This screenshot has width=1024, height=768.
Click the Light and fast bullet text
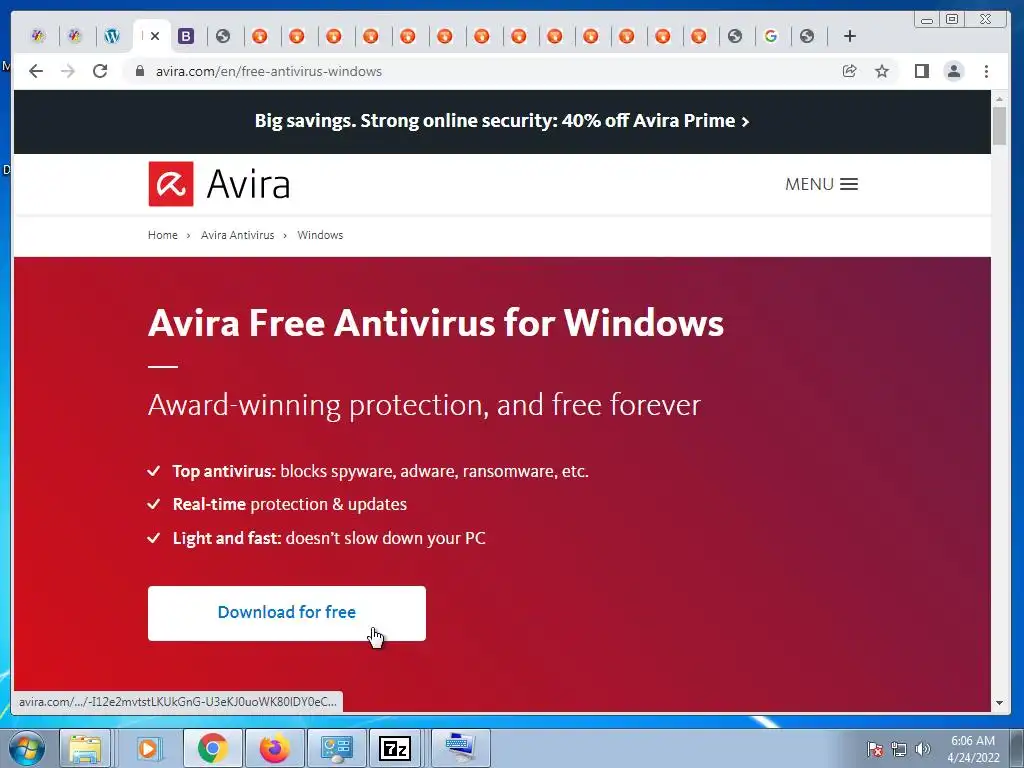[329, 538]
